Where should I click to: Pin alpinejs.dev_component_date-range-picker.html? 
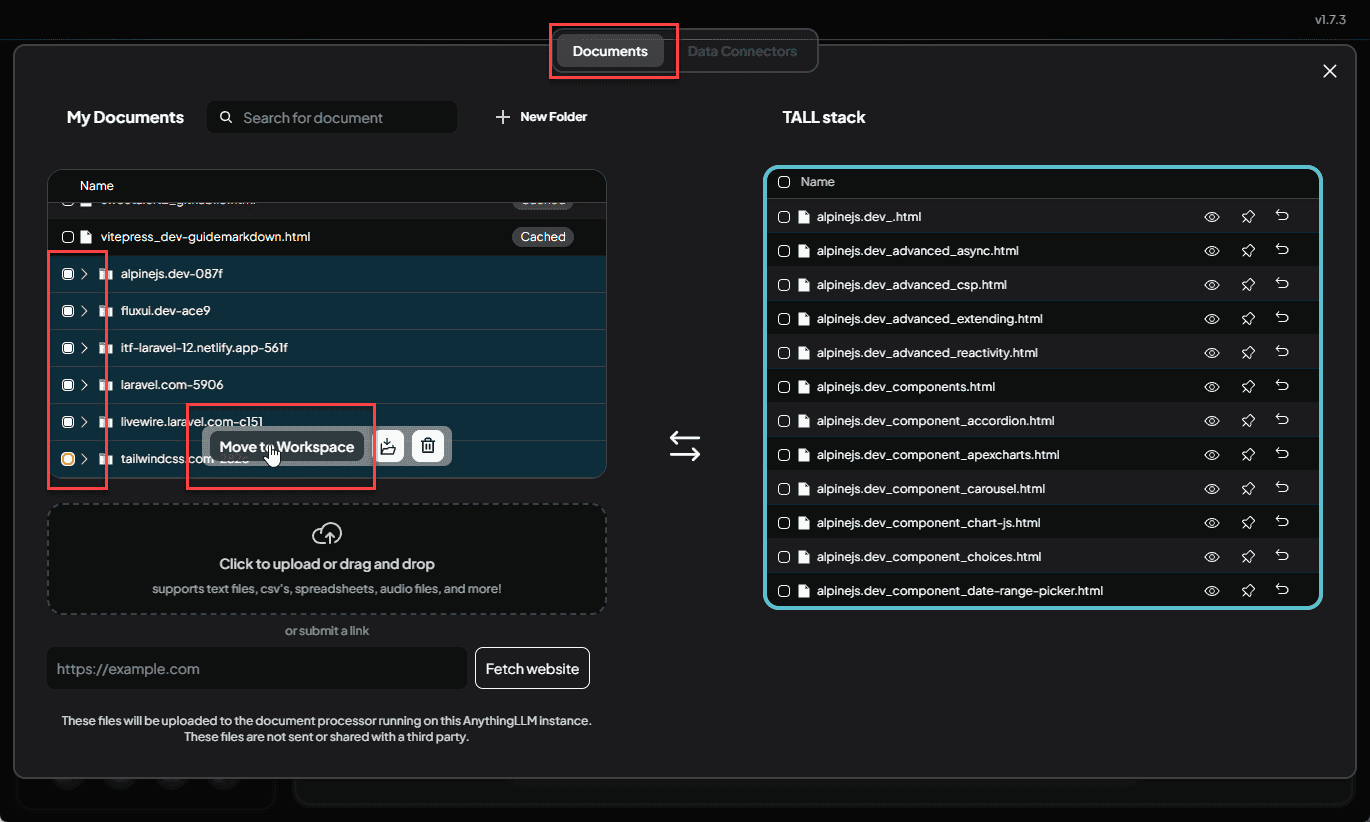tap(1248, 591)
